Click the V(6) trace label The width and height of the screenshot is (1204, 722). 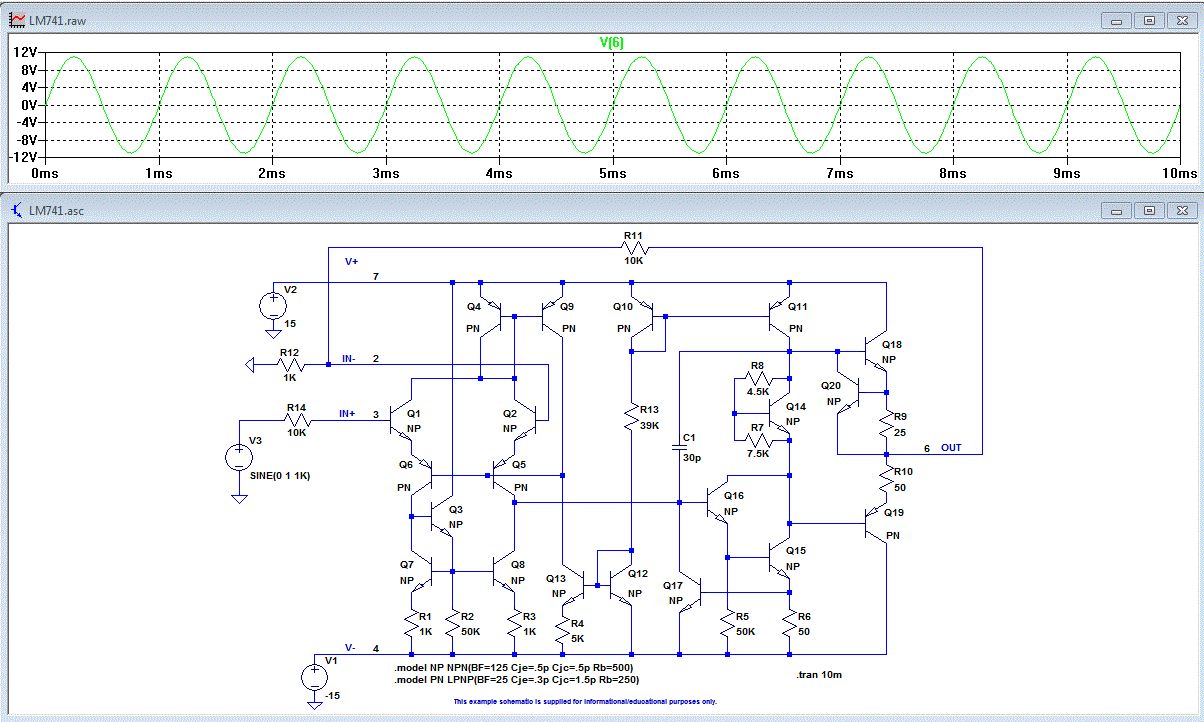click(611, 42)
